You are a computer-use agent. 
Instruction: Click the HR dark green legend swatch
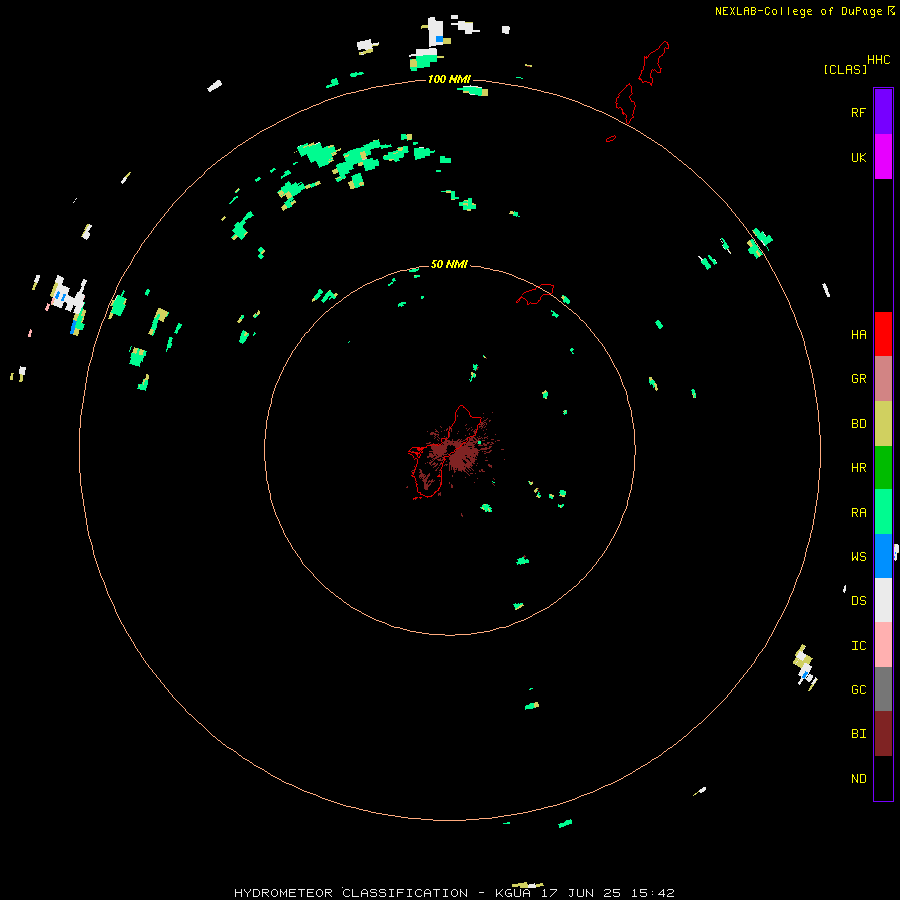click(883, 468)
